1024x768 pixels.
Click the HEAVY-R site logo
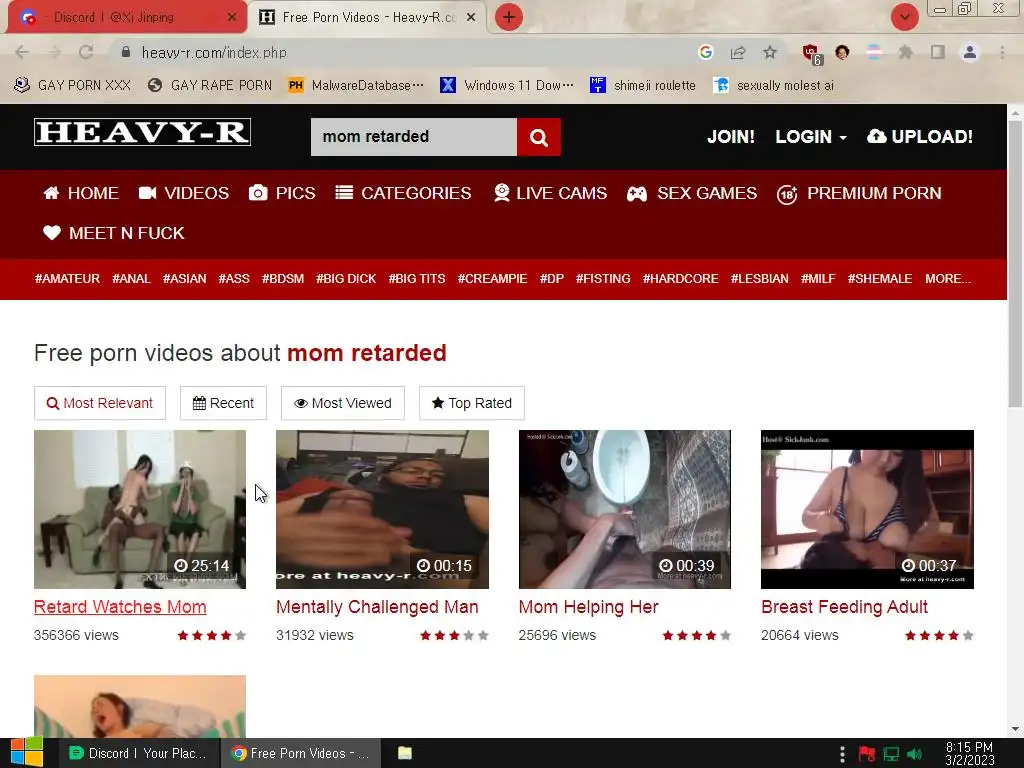coord(142,132)
